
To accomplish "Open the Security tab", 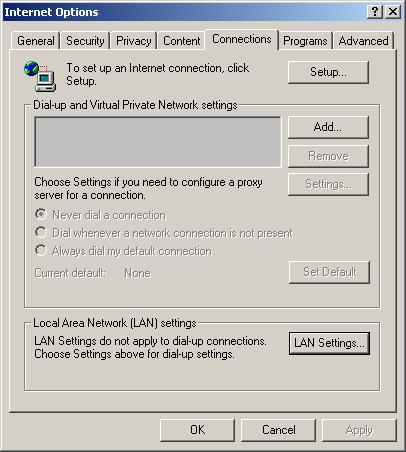I will point(85,41).
